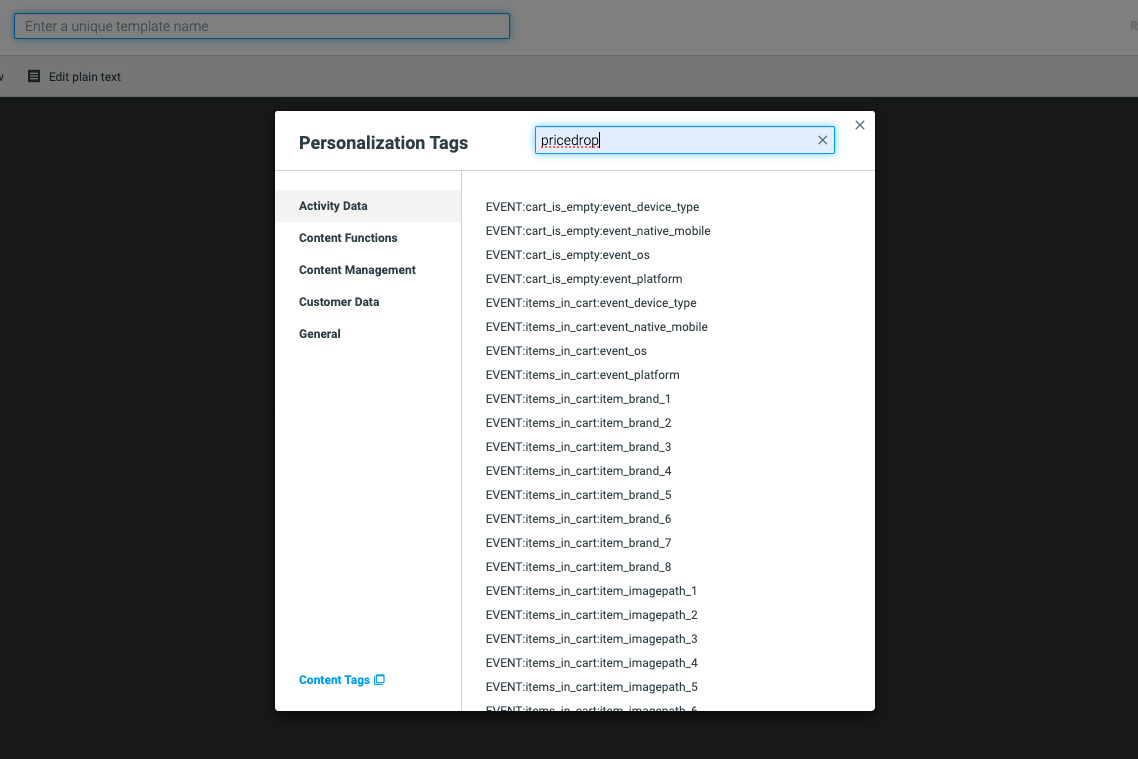Image resolution: width=1138 pixels, height=759 pixels.
Task: Insert EVENT:items_in_cart:item_imagepath_2 tag
Action: 591,614
